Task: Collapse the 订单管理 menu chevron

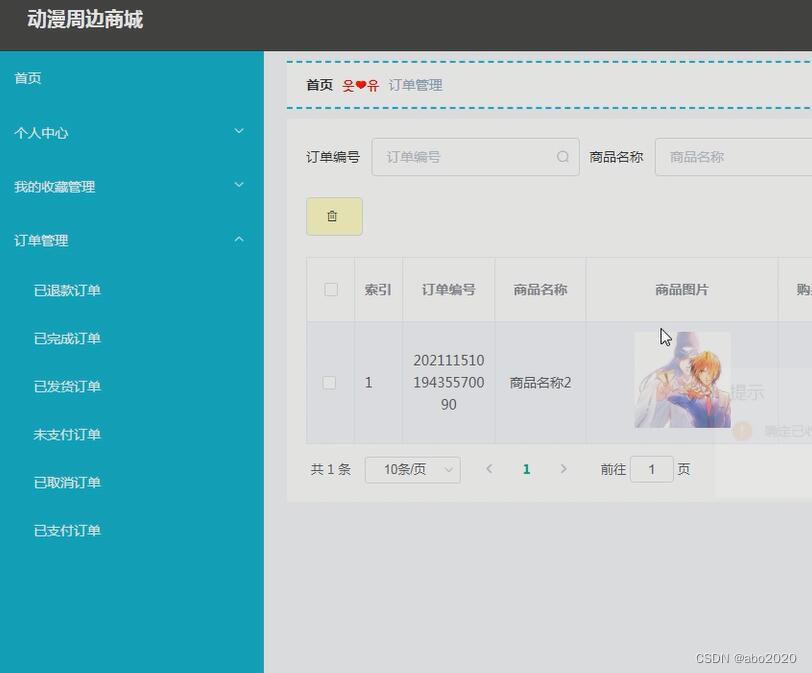Action: 239,239
